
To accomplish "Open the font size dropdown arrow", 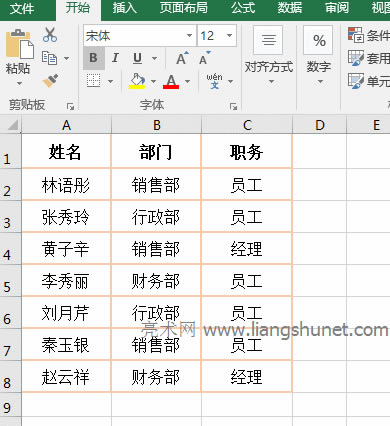I will 229,36.
